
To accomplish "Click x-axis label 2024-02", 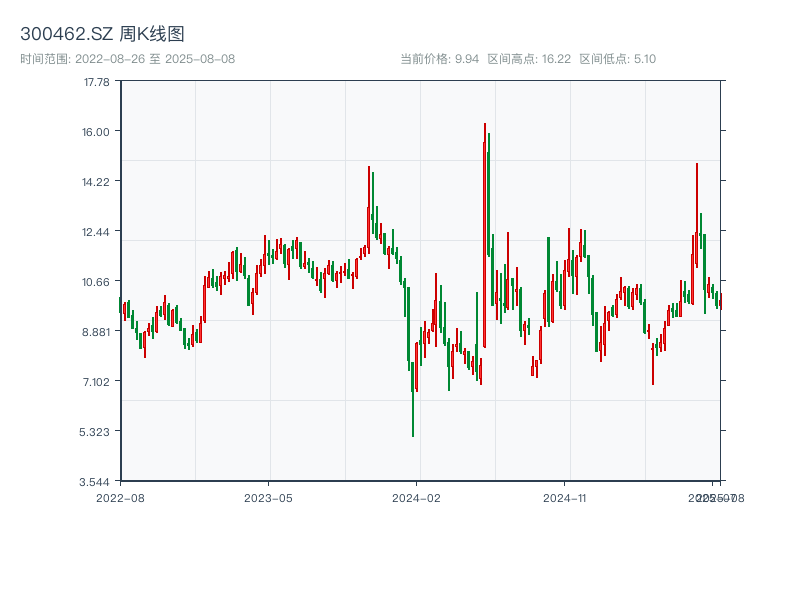I will tap(416, 498).
